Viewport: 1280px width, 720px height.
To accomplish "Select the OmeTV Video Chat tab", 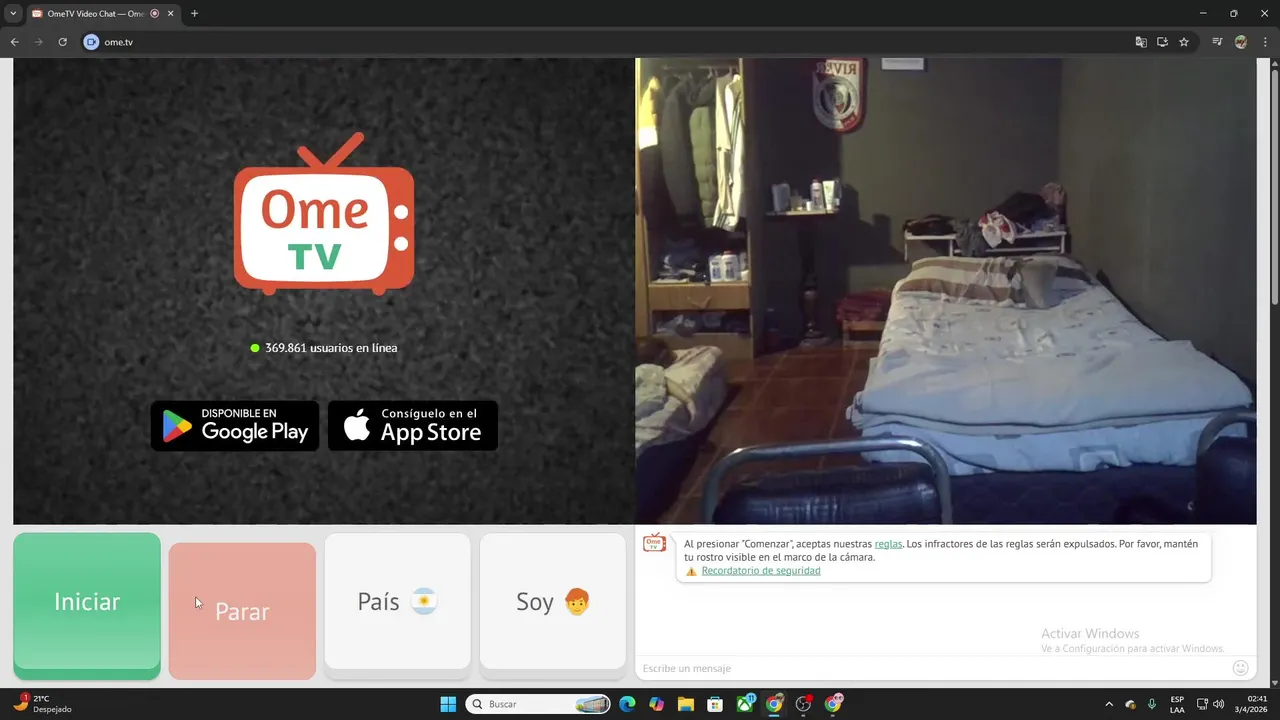I will coord(95,14).
